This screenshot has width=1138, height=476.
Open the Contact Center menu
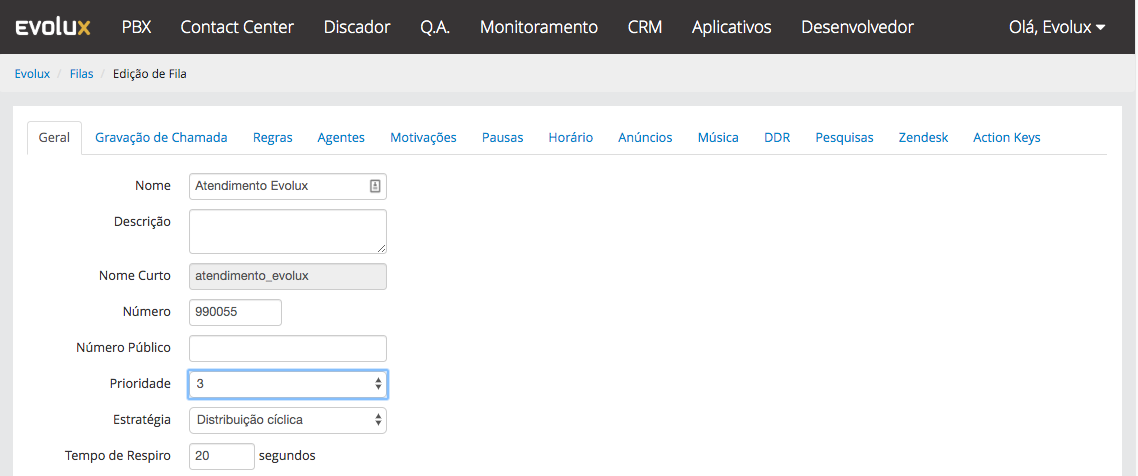click(x=237, y=28)
